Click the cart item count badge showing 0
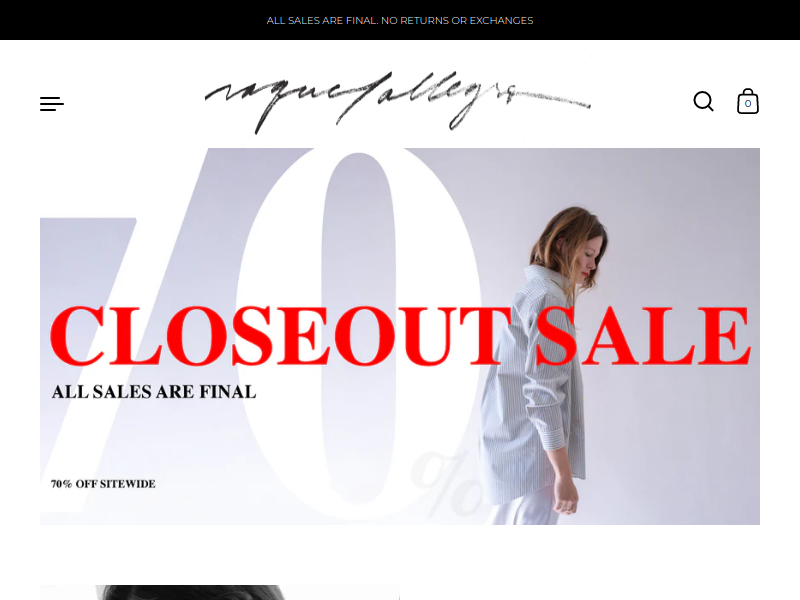 click(x=747, y=104)
